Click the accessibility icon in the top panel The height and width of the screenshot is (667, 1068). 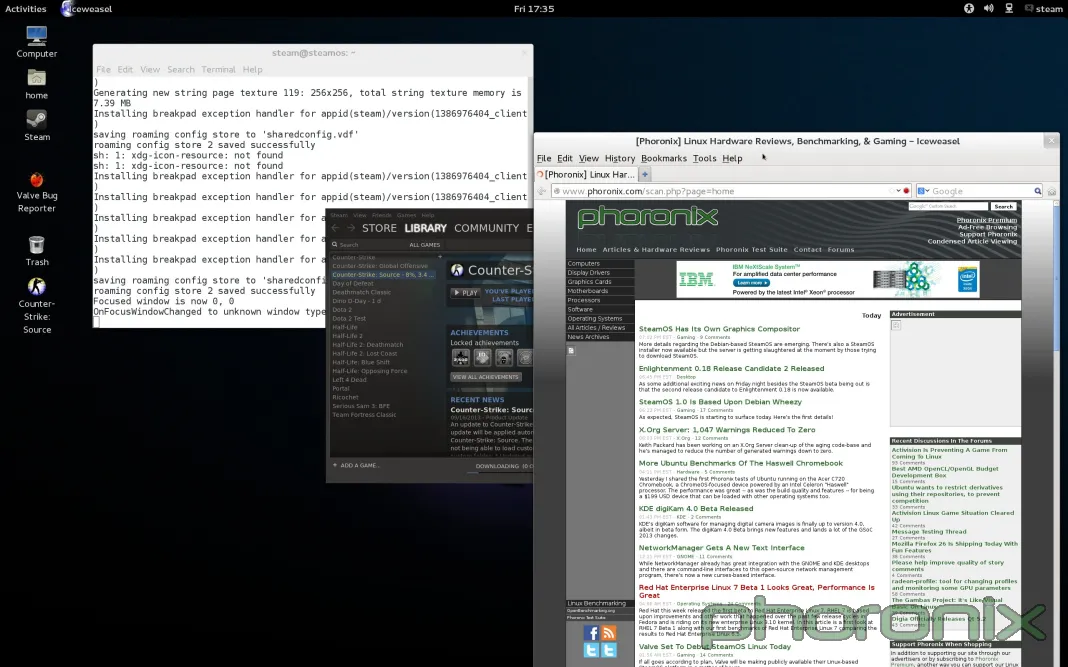[x=968, y=8]
